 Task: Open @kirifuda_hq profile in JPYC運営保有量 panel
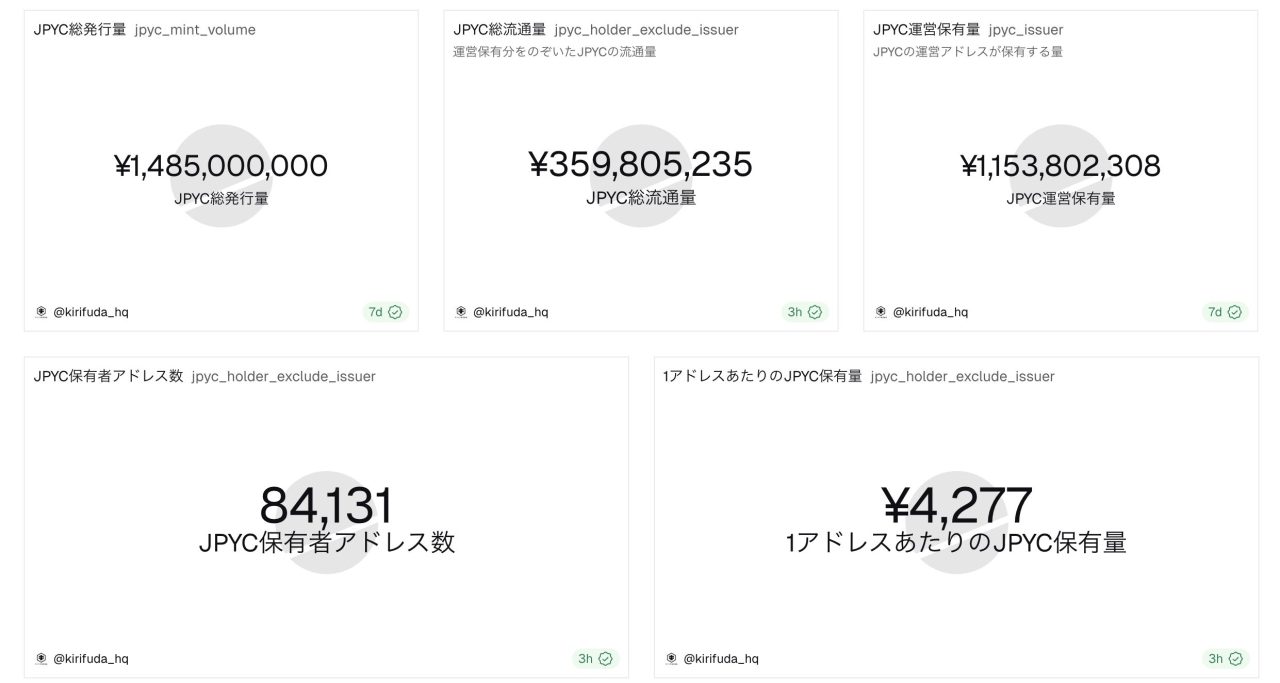point(930,312)
